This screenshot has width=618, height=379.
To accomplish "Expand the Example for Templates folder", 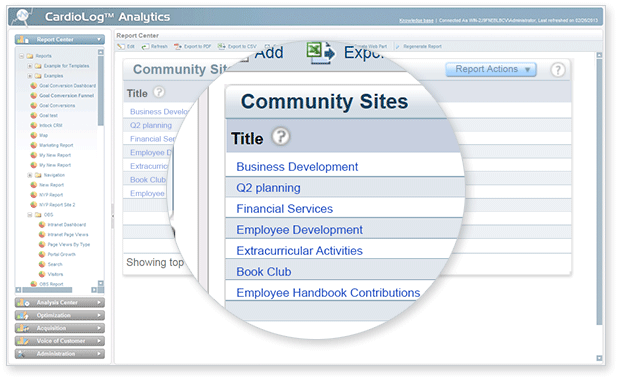I will point(30,66).
